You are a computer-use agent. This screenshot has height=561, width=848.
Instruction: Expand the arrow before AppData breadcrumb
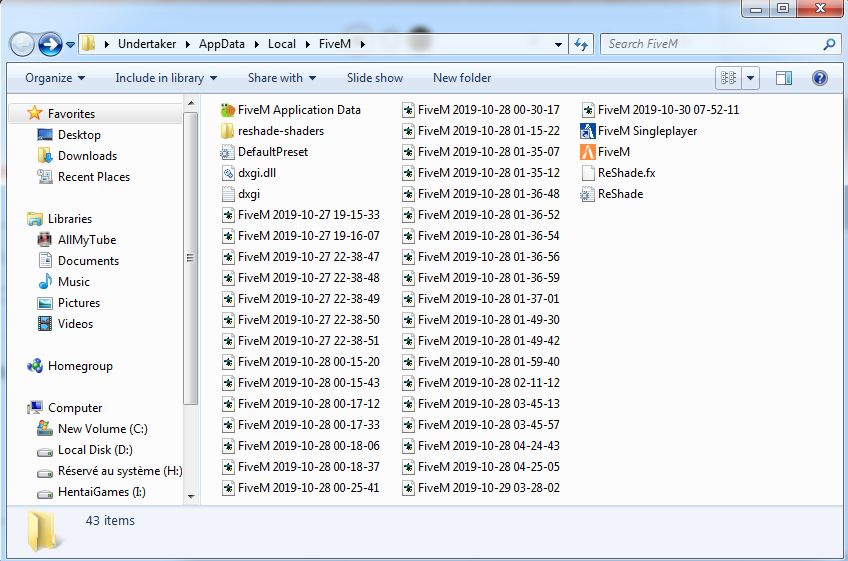187,44
